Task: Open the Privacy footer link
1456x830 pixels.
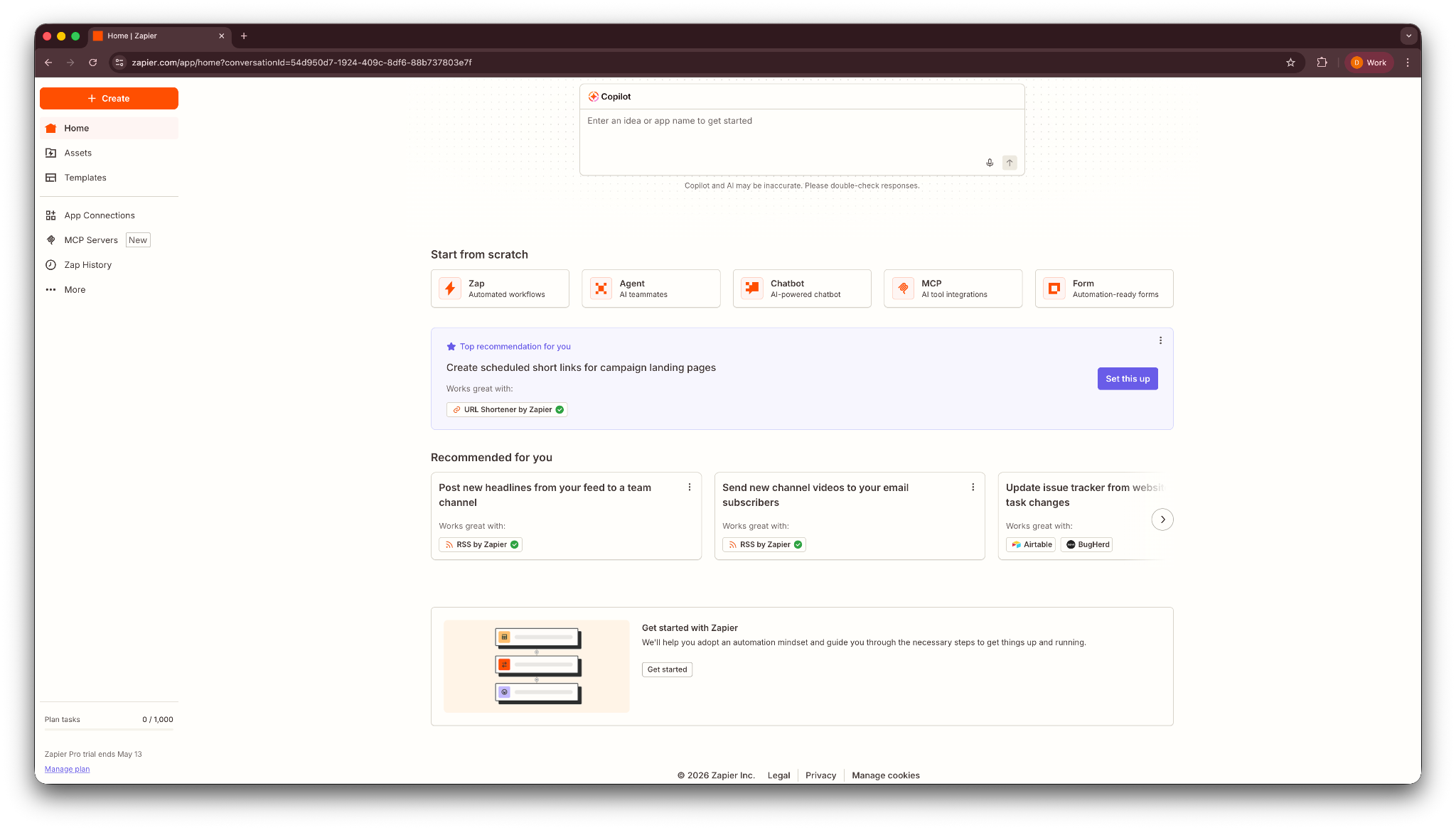Action: coord(820,775)
